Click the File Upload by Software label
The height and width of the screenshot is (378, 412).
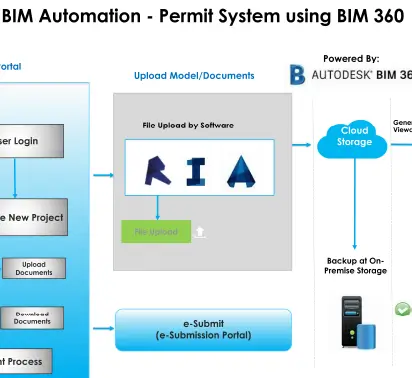coord(188,125)
